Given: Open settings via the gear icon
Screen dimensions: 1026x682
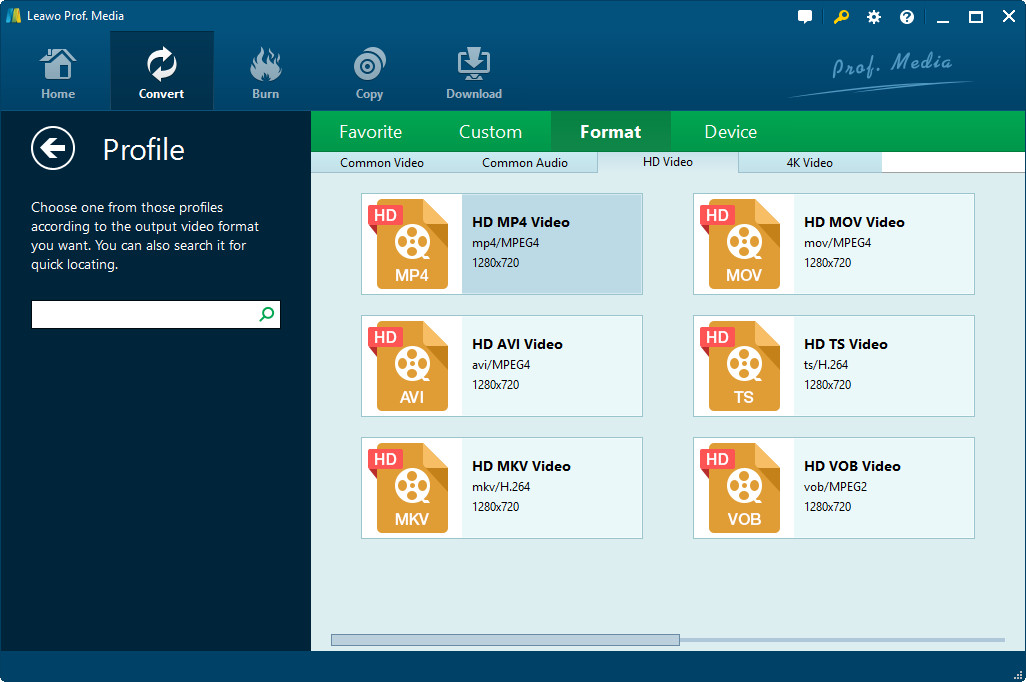Looking at the screenshot, I should coord(874,17).
